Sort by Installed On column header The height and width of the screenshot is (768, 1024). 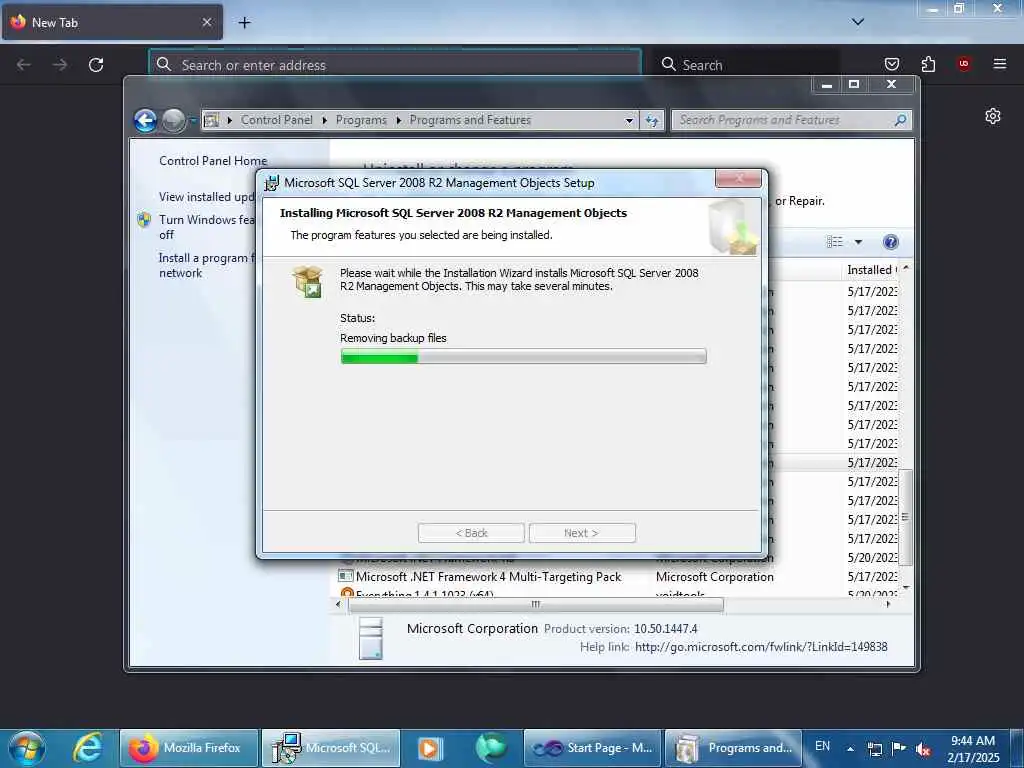tap(872, 270)
